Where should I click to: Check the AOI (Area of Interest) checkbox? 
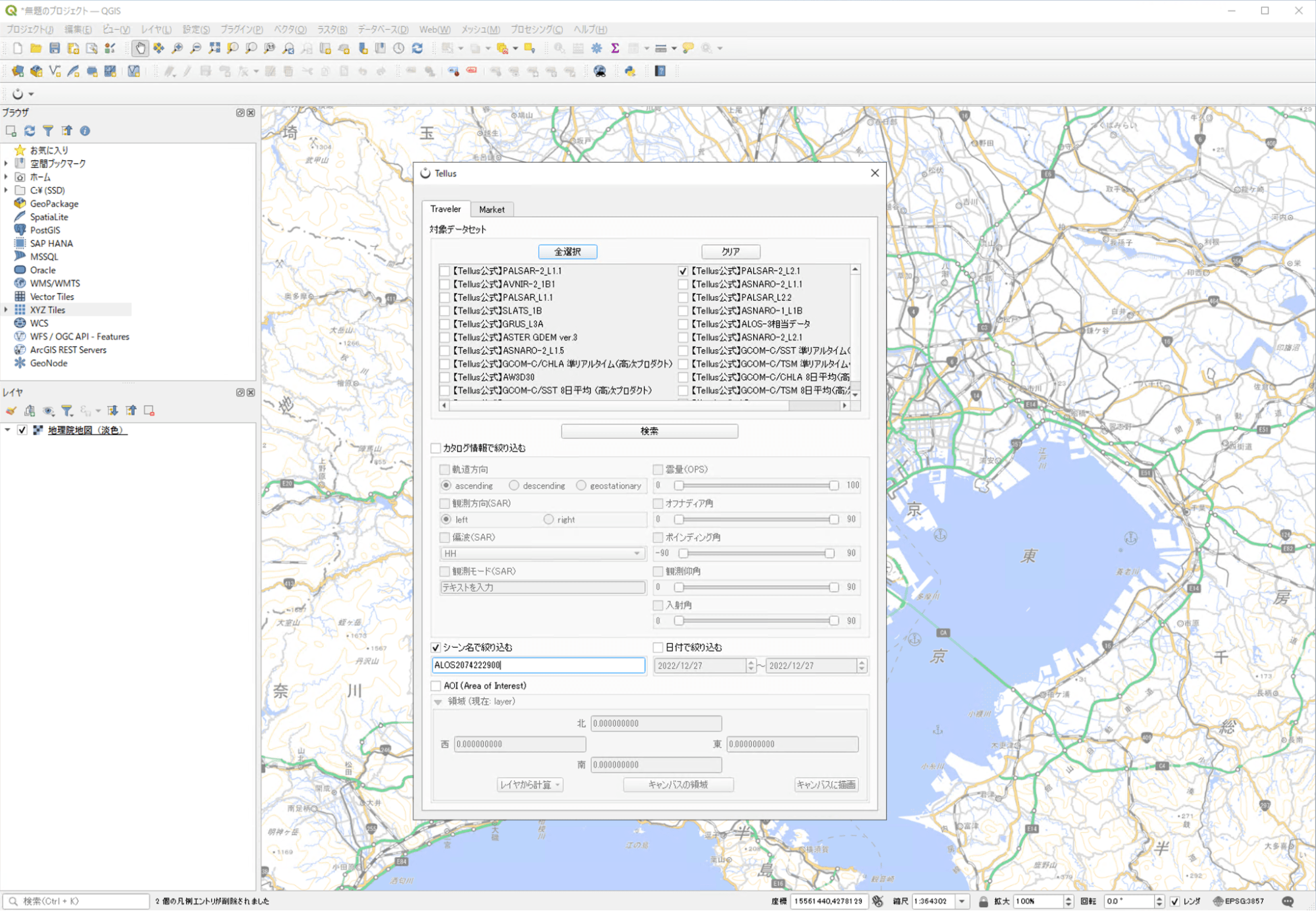click(436, 686)
